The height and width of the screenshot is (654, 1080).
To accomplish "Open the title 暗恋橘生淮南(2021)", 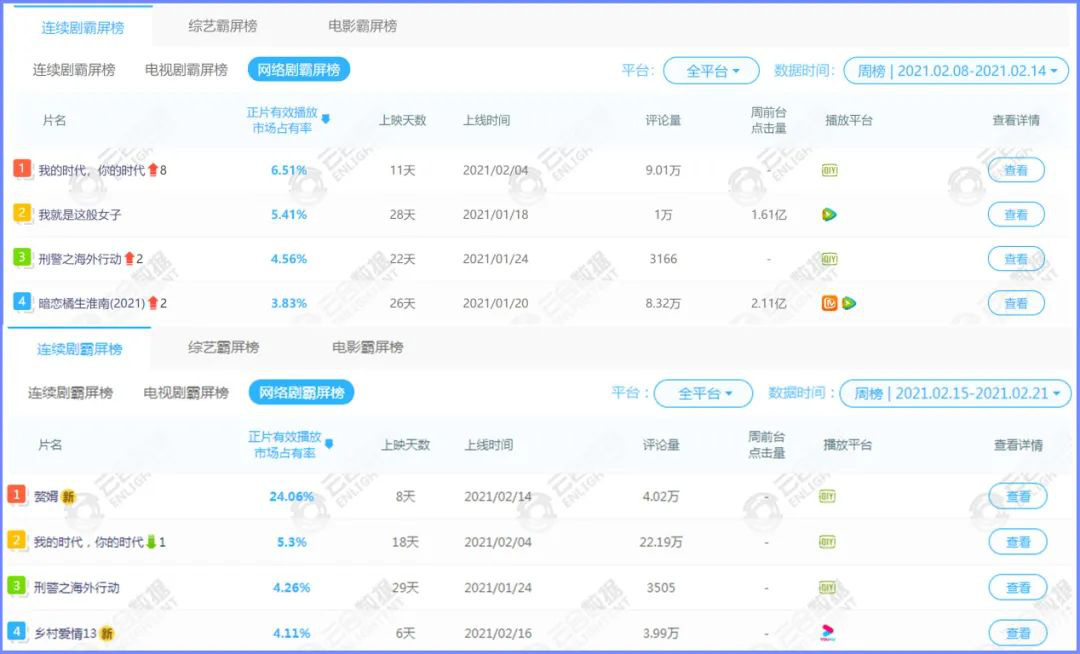I will 92,303.
